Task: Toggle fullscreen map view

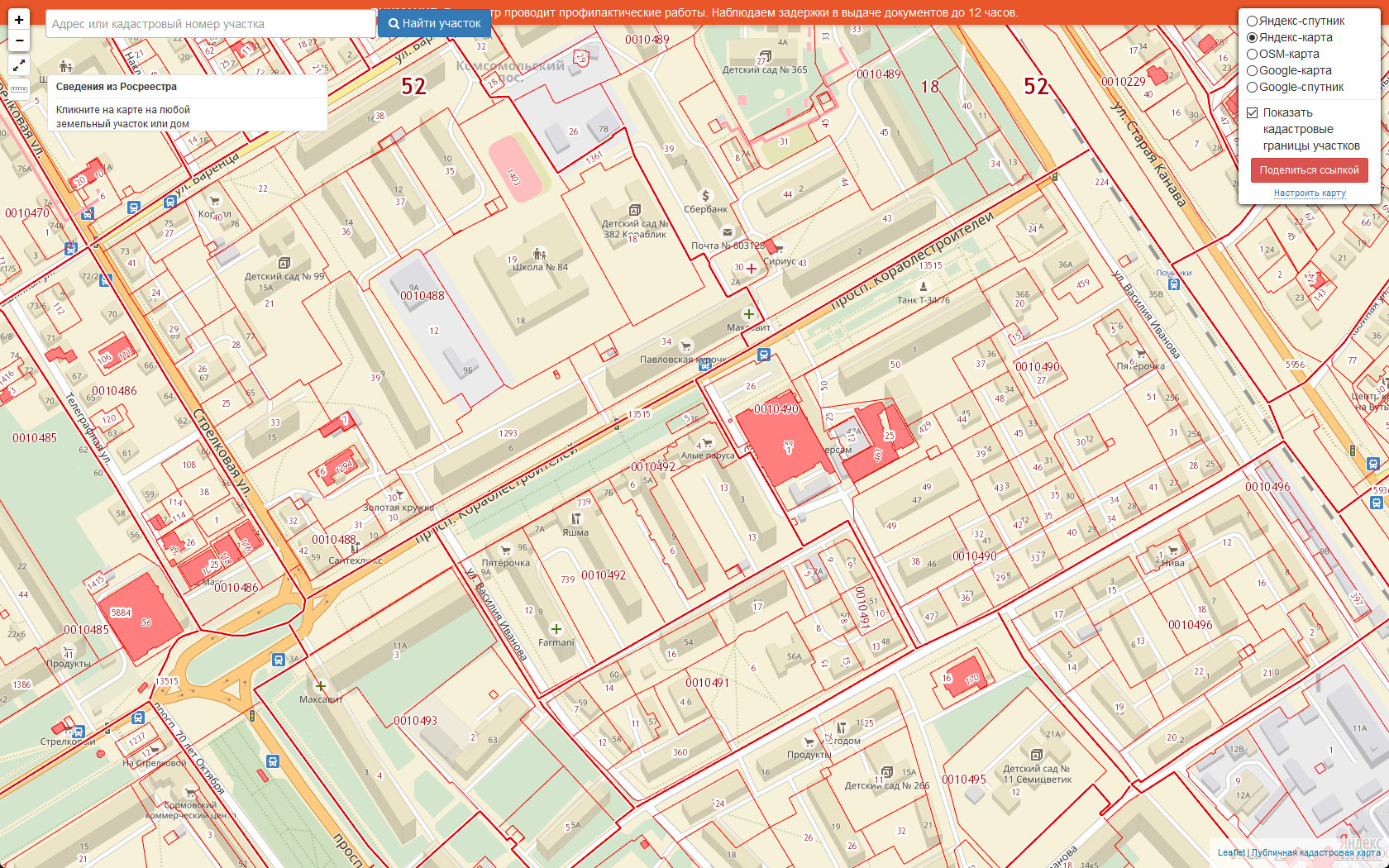Action: pos(19,64)
